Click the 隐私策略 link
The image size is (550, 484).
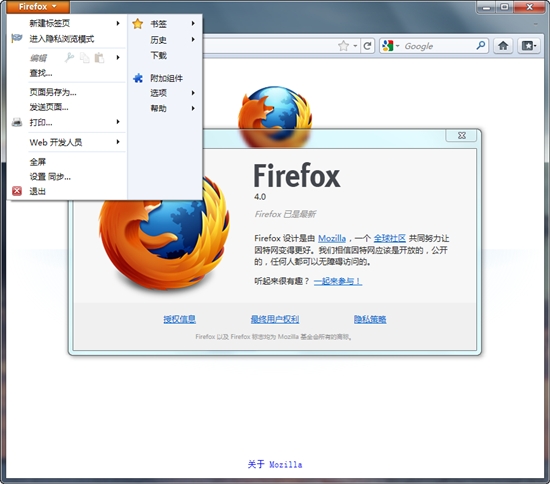370,319
